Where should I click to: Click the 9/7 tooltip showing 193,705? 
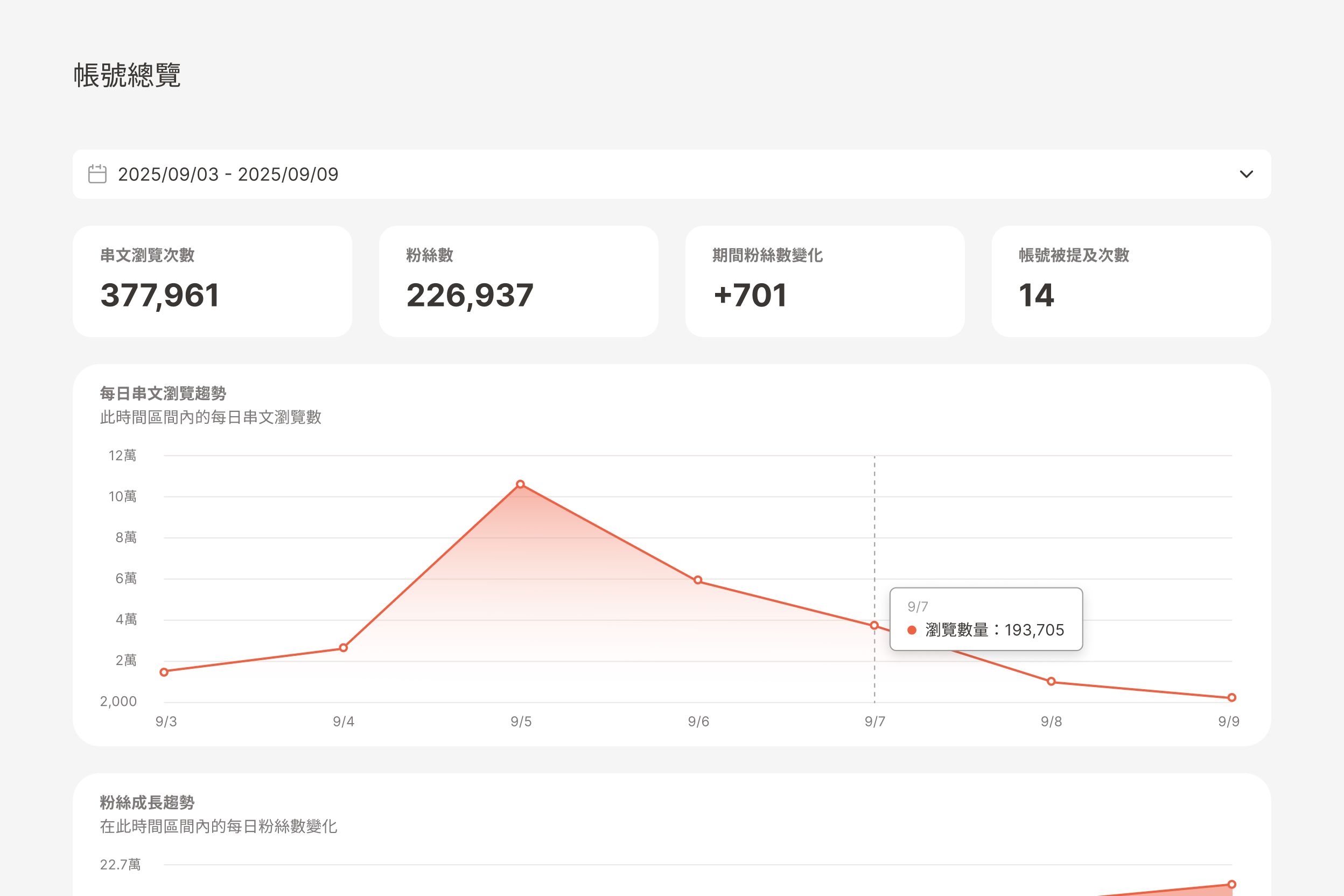point(986,619)
